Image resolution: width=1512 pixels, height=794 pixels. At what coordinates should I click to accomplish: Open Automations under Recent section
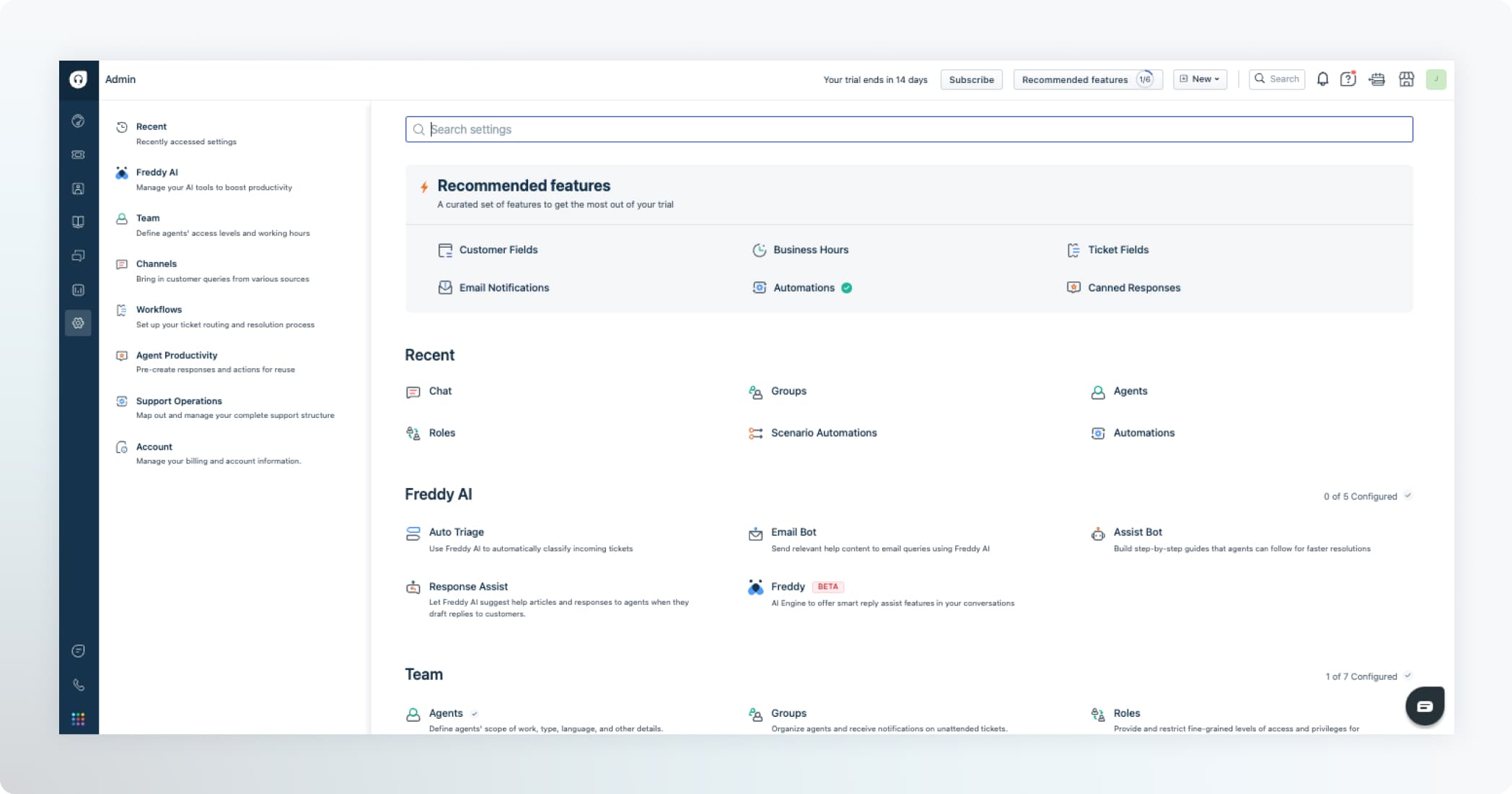pyautogui.click(x=1133, y=433)
